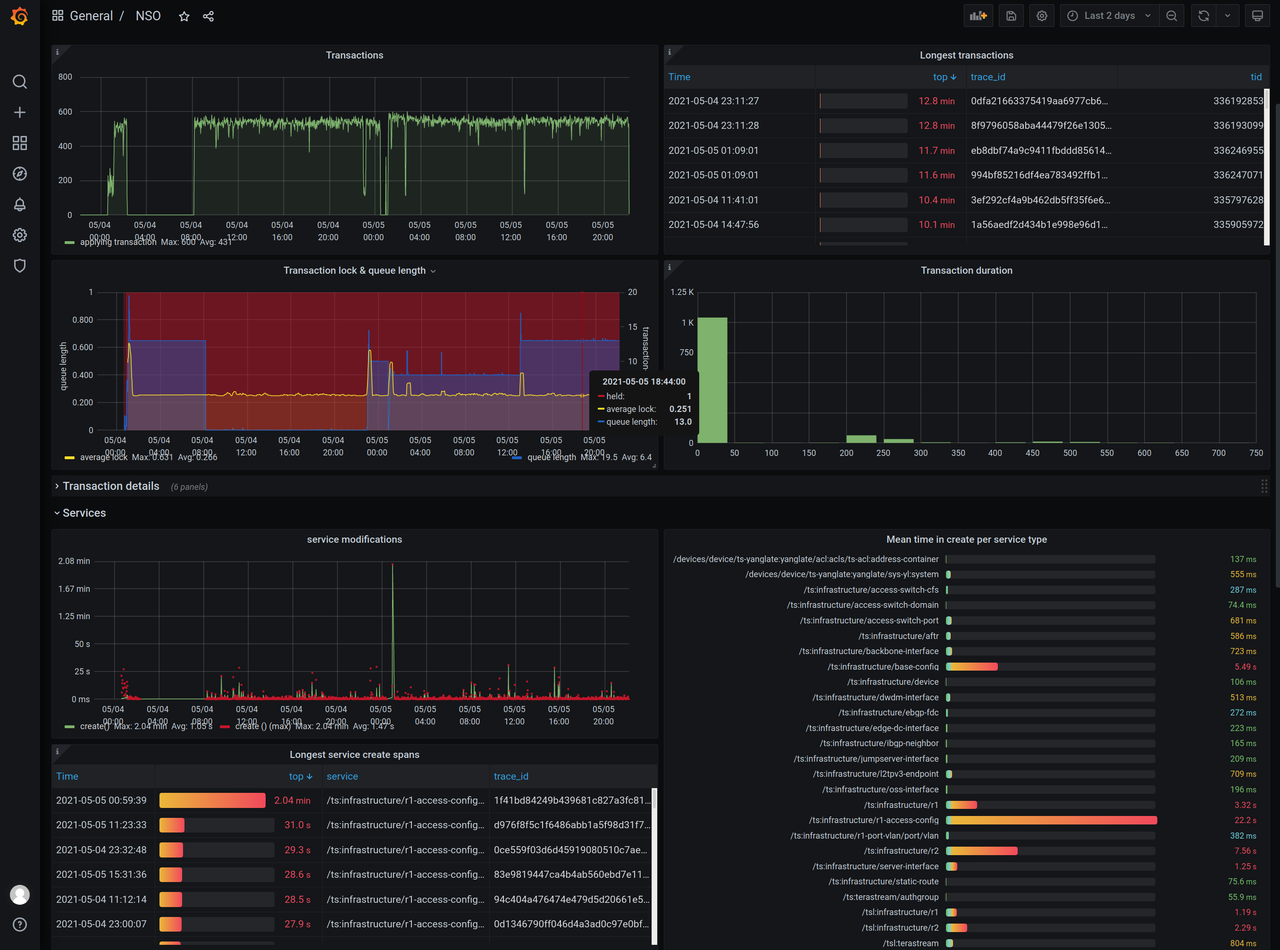Click the r1-access-config gradient bar gauge
The image size is (1280, 950).
tap(1051, 820)
